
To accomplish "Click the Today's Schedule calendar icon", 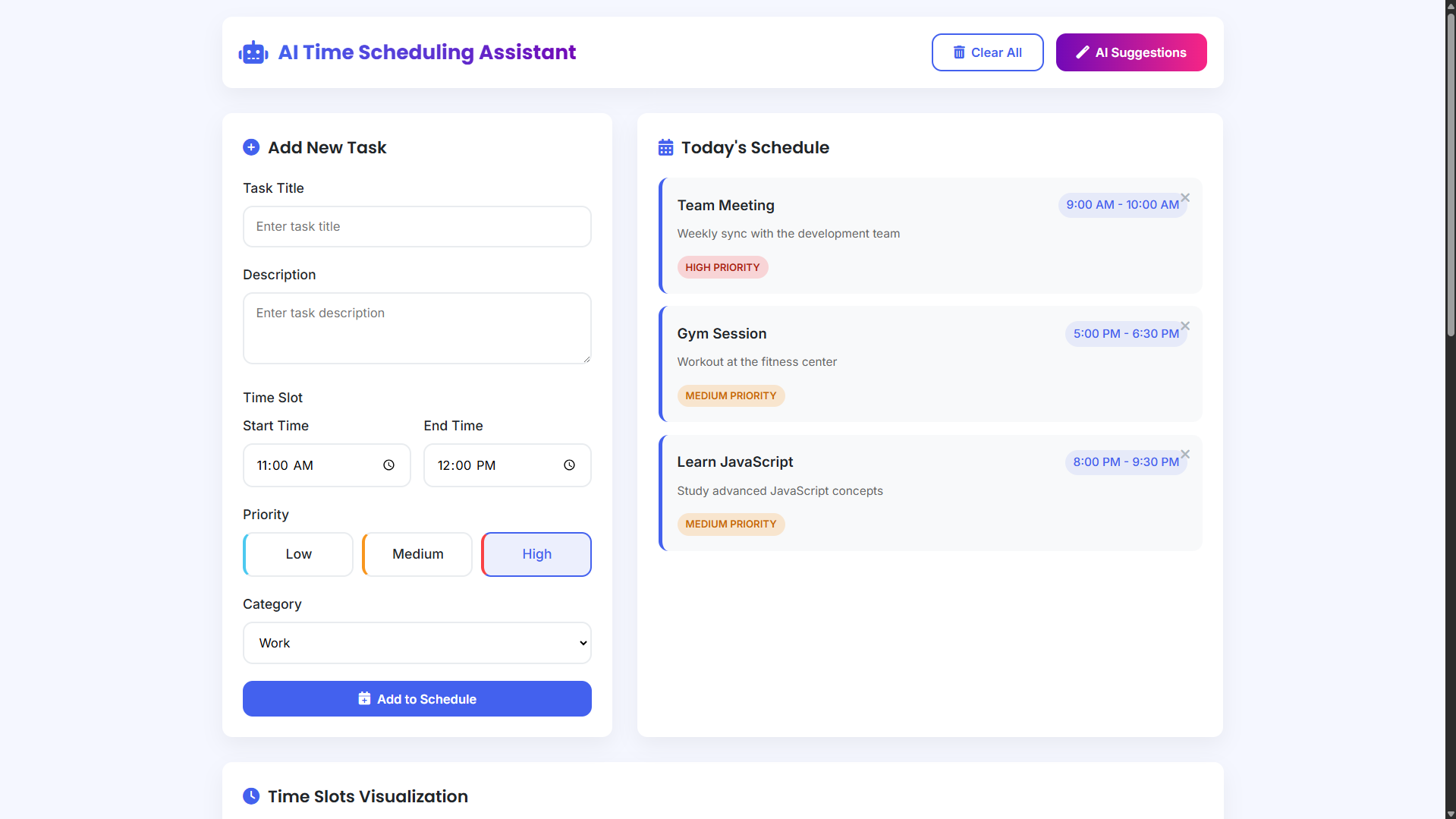I will pyautogui.click(x=665, y=147).
